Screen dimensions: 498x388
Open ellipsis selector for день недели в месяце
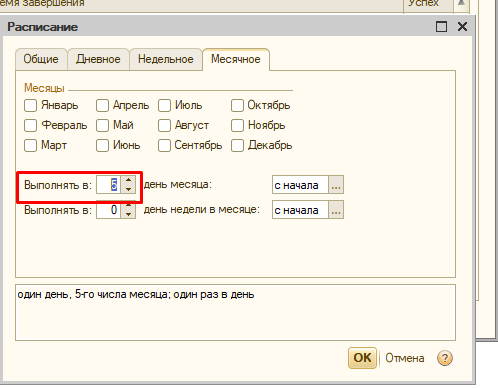click(x=336, y=210)
